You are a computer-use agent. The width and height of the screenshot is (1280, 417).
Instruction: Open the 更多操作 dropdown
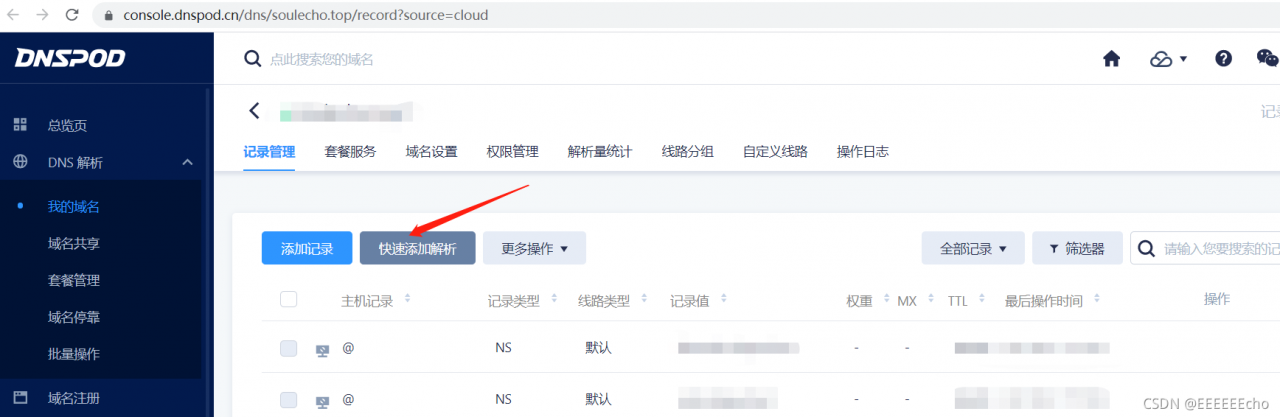tap(534, 248)
